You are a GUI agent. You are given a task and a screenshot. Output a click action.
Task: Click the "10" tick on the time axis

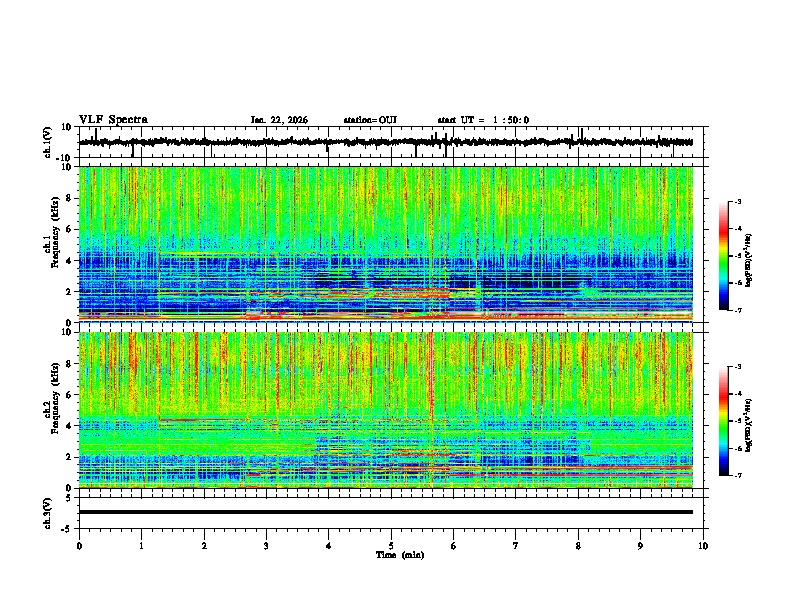pos(703,546)
